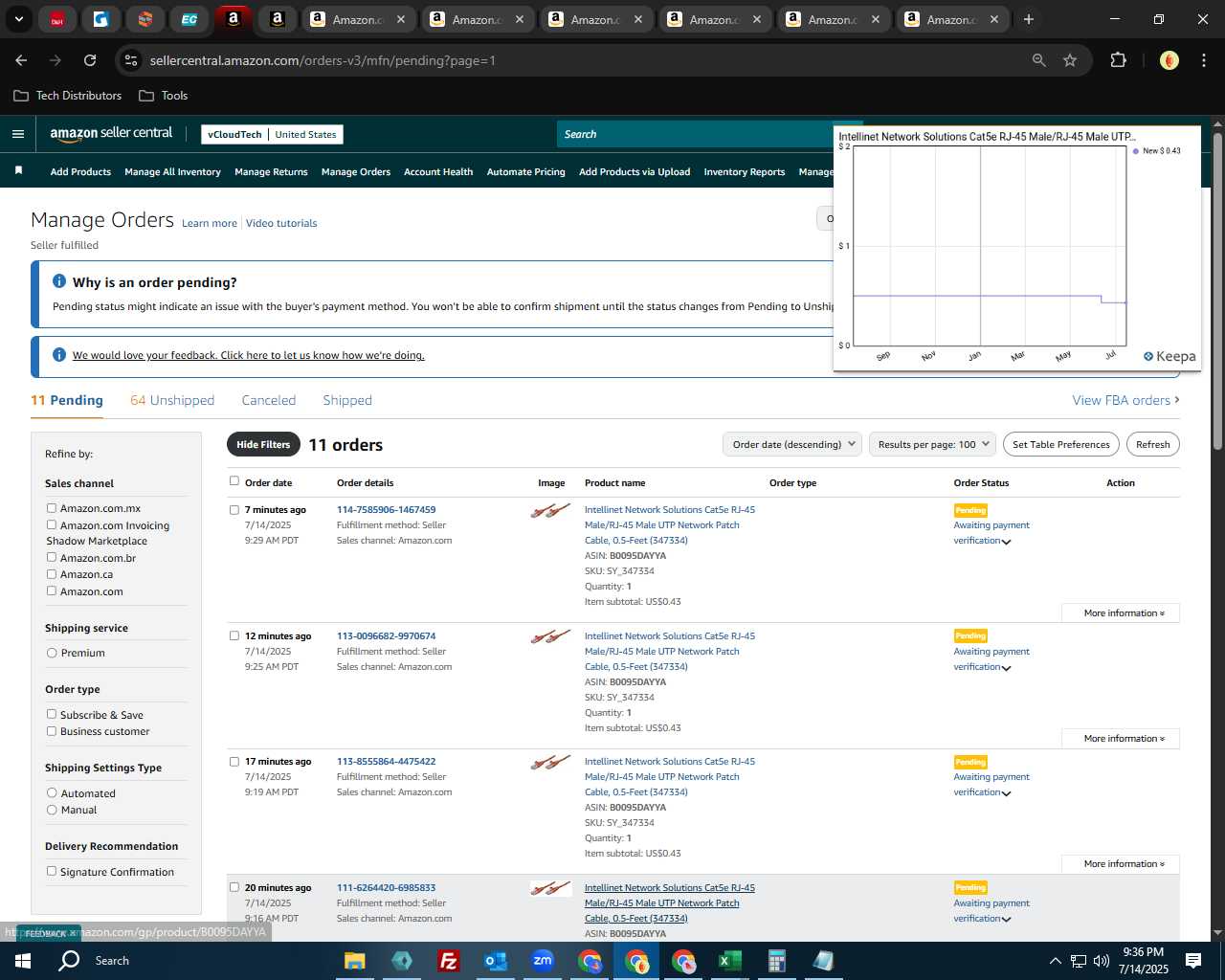Open FileZilla from the taskbar

pyautogui.click(x=448, y=961)
